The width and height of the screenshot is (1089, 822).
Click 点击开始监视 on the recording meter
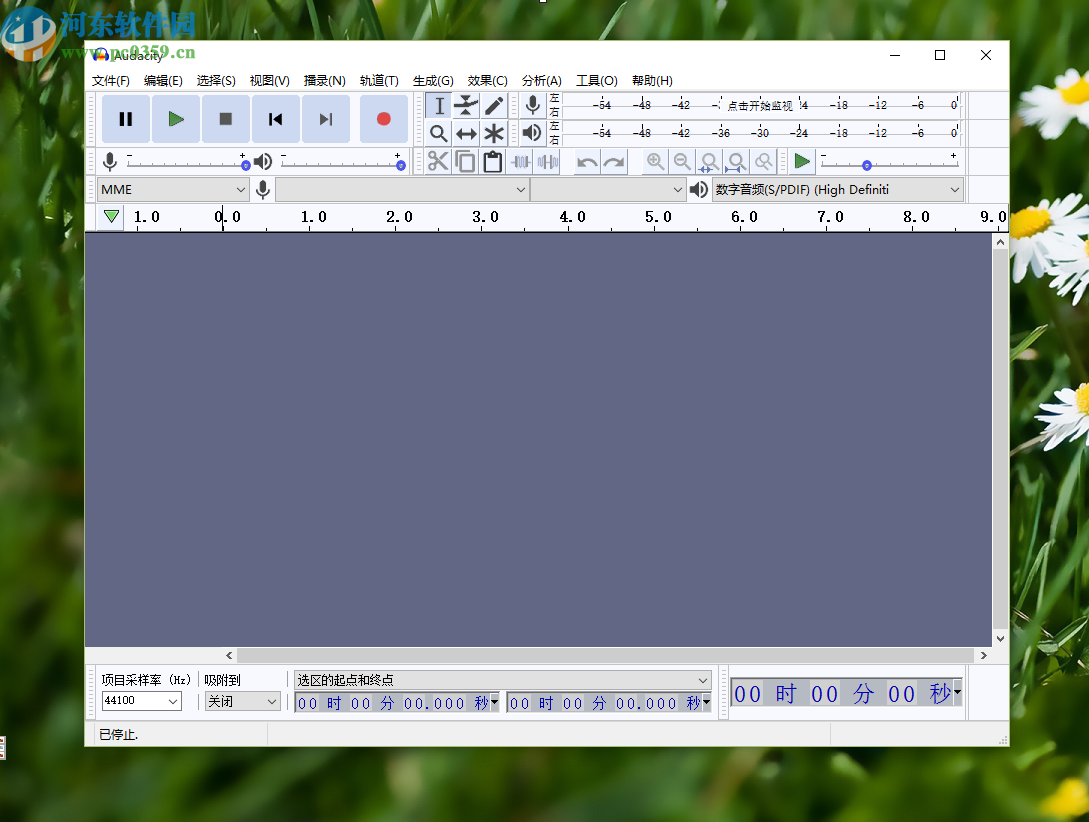click(x=759, y=105)
